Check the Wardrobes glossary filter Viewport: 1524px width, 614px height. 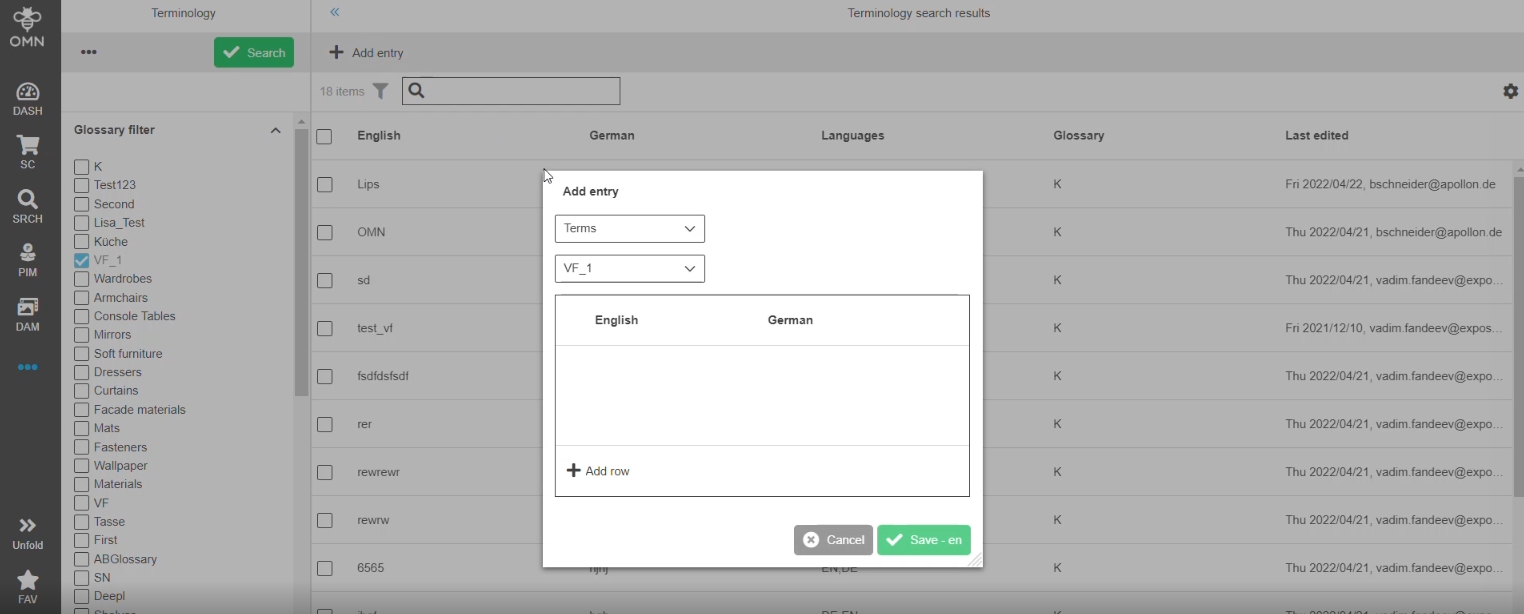[82, 279]
